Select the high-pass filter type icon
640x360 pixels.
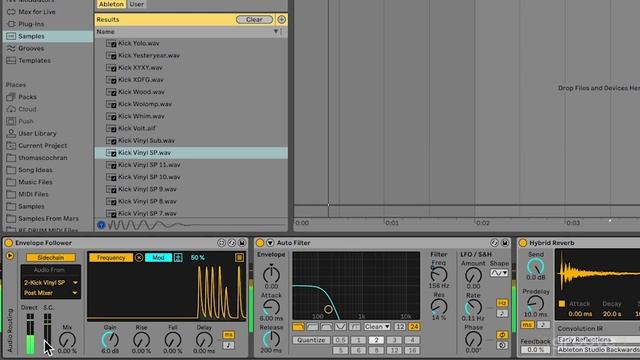pos(312,327)
